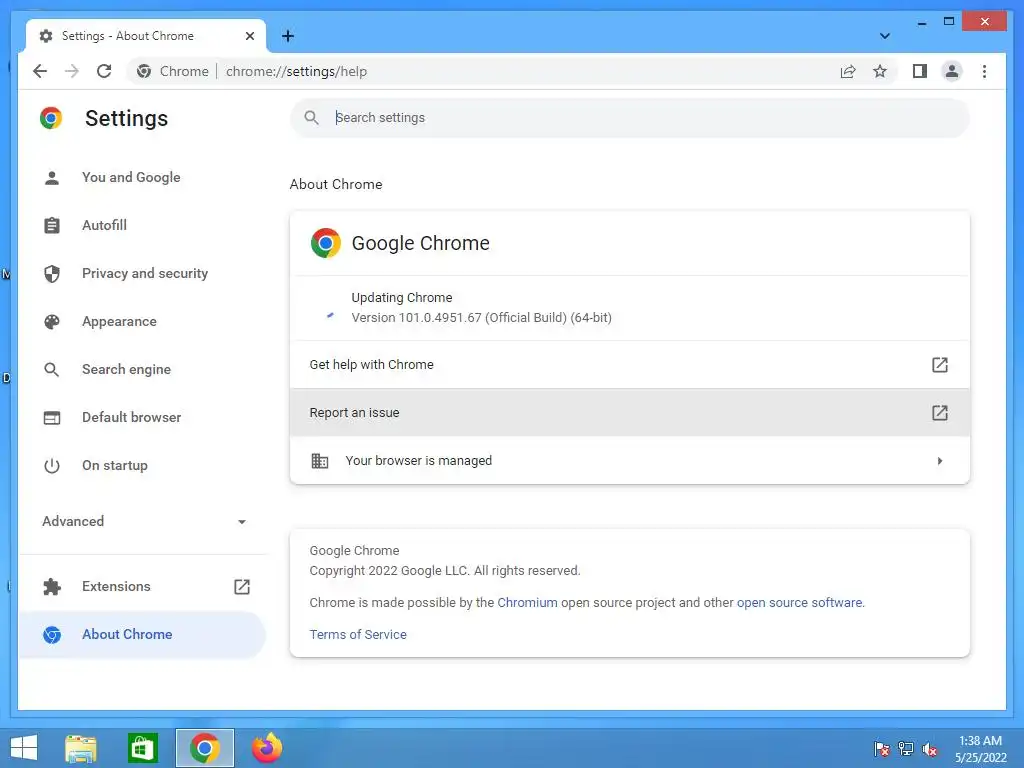This screenshot has height=768, width=1024.
Task: Click the network icon in system tray
Action: pyautogui.click(x=905, y=749)
